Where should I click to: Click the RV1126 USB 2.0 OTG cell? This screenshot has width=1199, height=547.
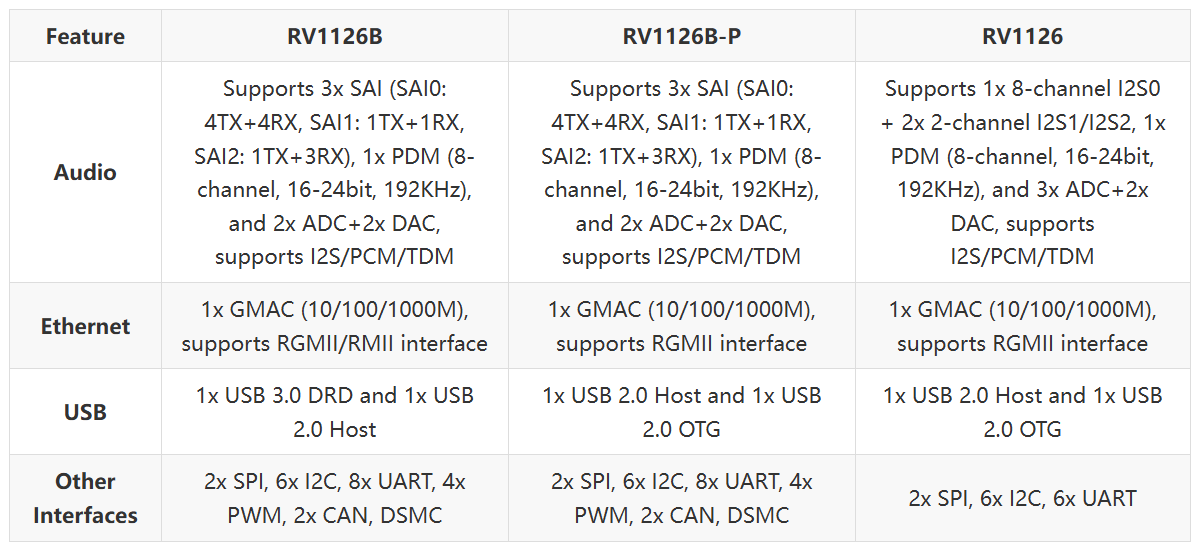tap(1022, 412)
